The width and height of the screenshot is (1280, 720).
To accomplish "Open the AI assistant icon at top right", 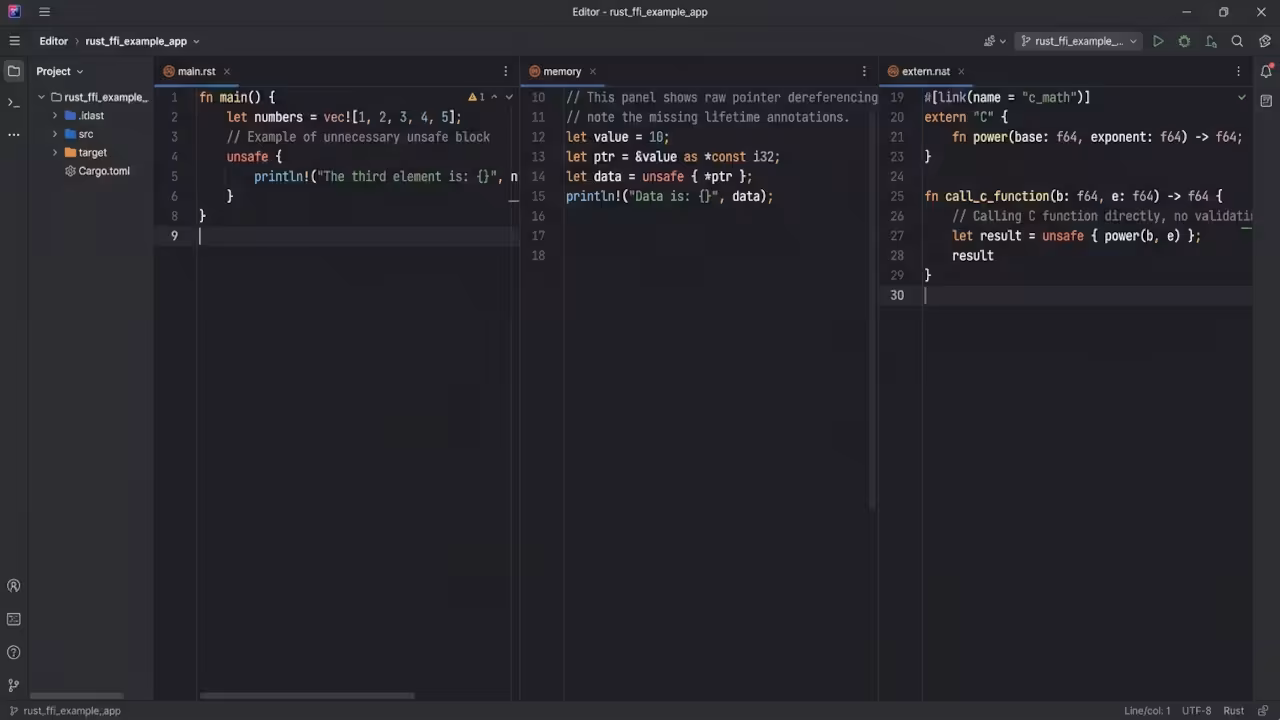I will pyautogui.click(x=1265, y=41).
